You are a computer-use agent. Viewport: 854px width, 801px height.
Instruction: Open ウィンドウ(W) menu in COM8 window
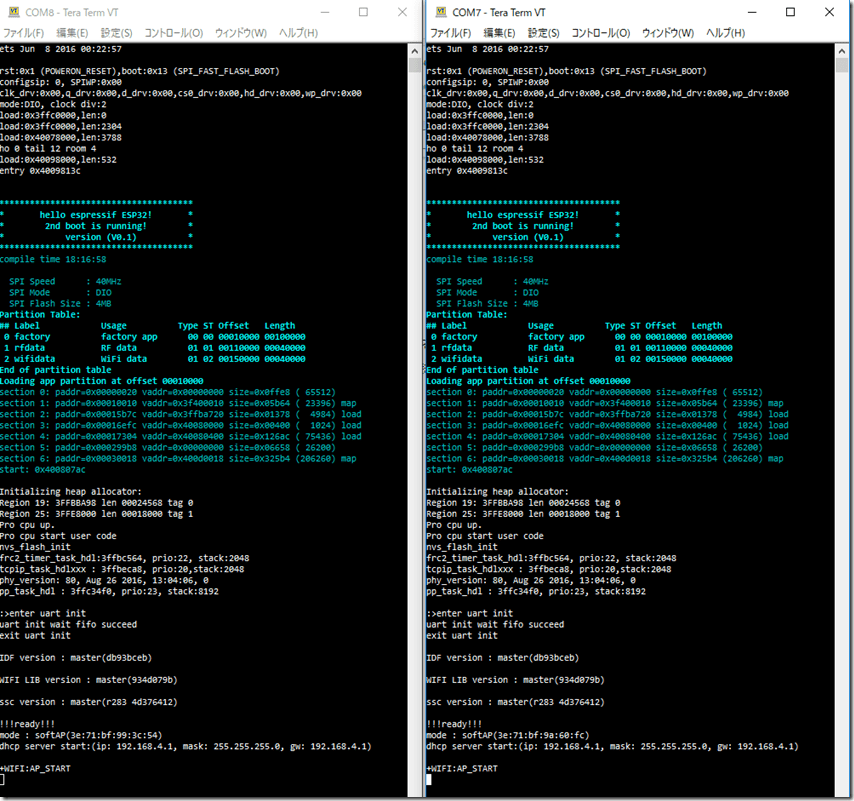coord(241,33)
